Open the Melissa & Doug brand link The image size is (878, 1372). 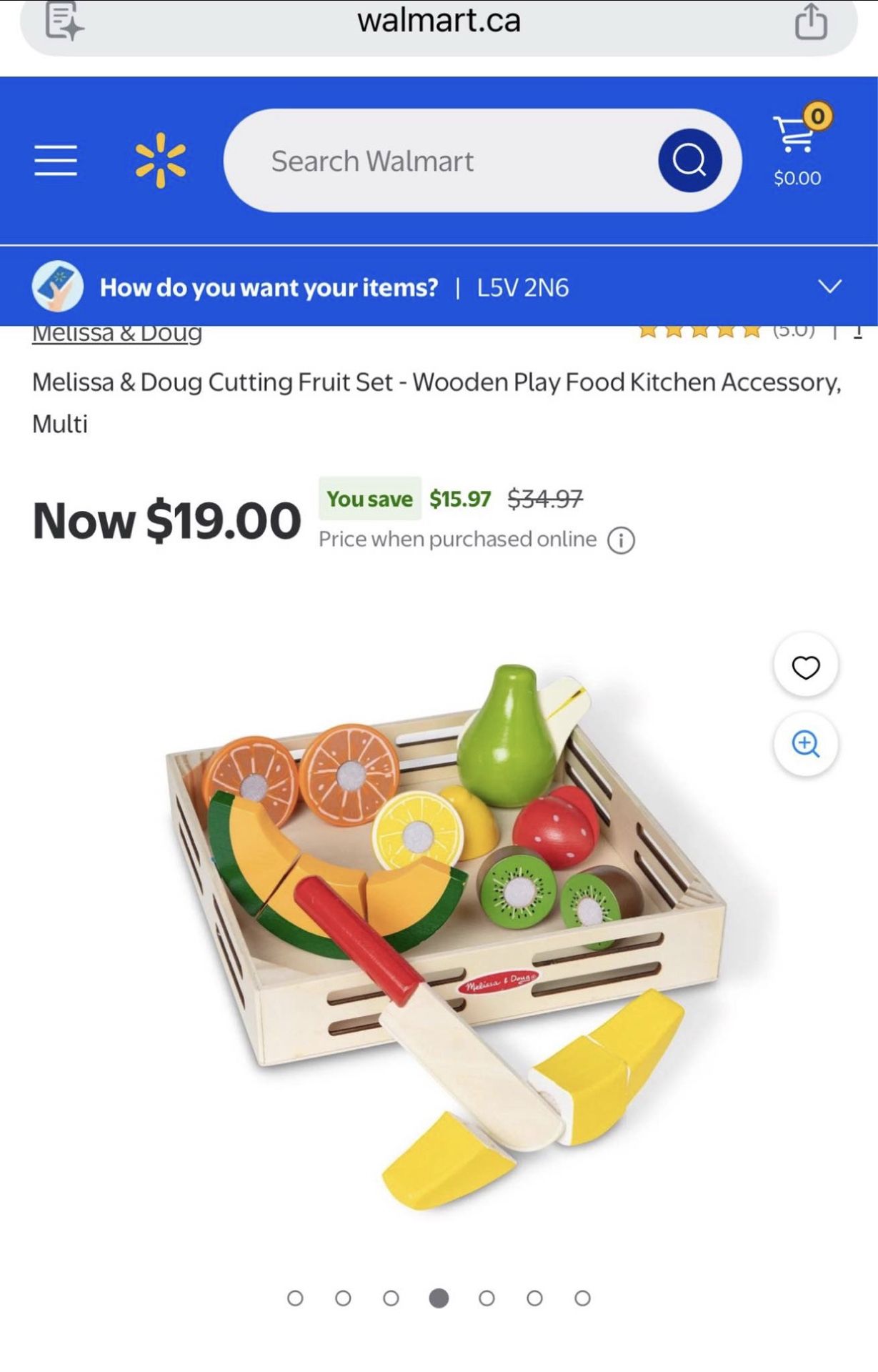[117, 333]
